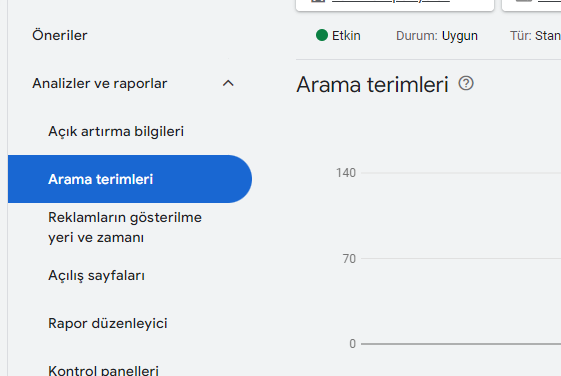Click the Tür: Stan campaign type text
This screenshot has width=561, height=376.
coord(535,36)
